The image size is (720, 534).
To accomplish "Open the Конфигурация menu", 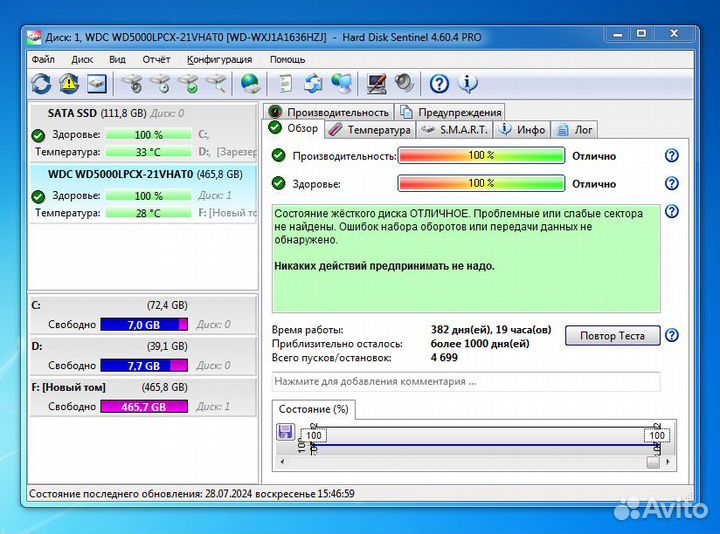I will (219, 59).
